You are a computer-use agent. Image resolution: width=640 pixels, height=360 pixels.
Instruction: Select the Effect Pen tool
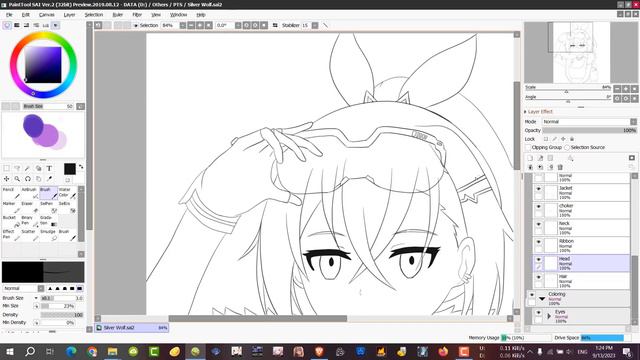click(11, 235)
